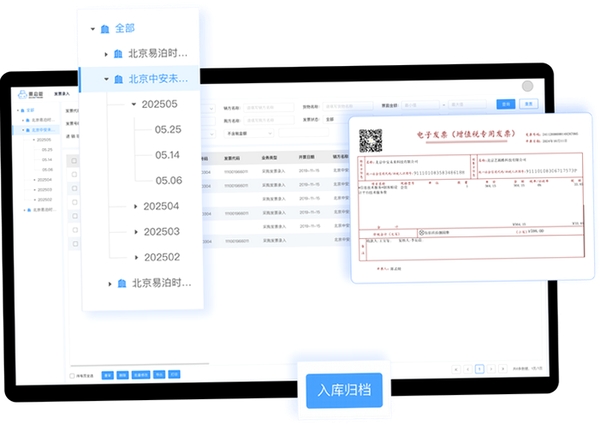This screenshot has height=424, width=600.
Task: Click the building icon of highlighted 北京中安未... node
Action: pyautogui.click(x=119, y=79)
